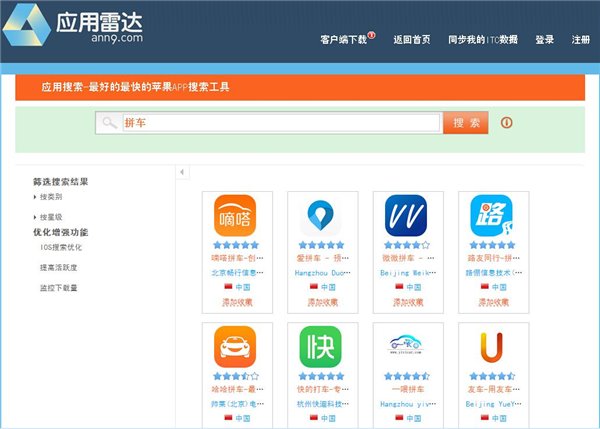The image size is (600, 429).
Task: Click developer Beijing Weik link
Action: point(408,273)
